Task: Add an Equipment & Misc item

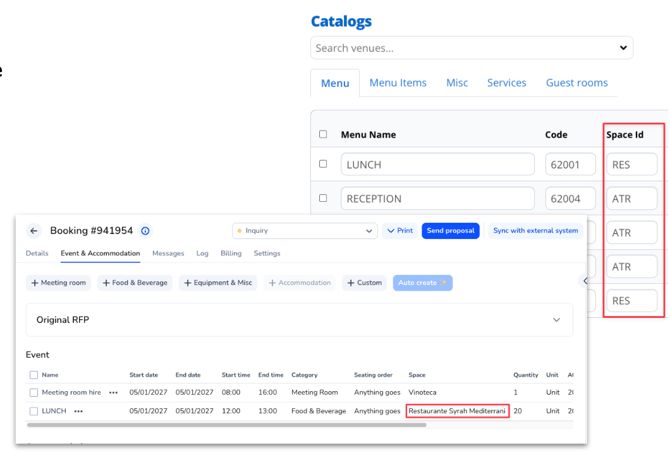Action: (217, 283)
